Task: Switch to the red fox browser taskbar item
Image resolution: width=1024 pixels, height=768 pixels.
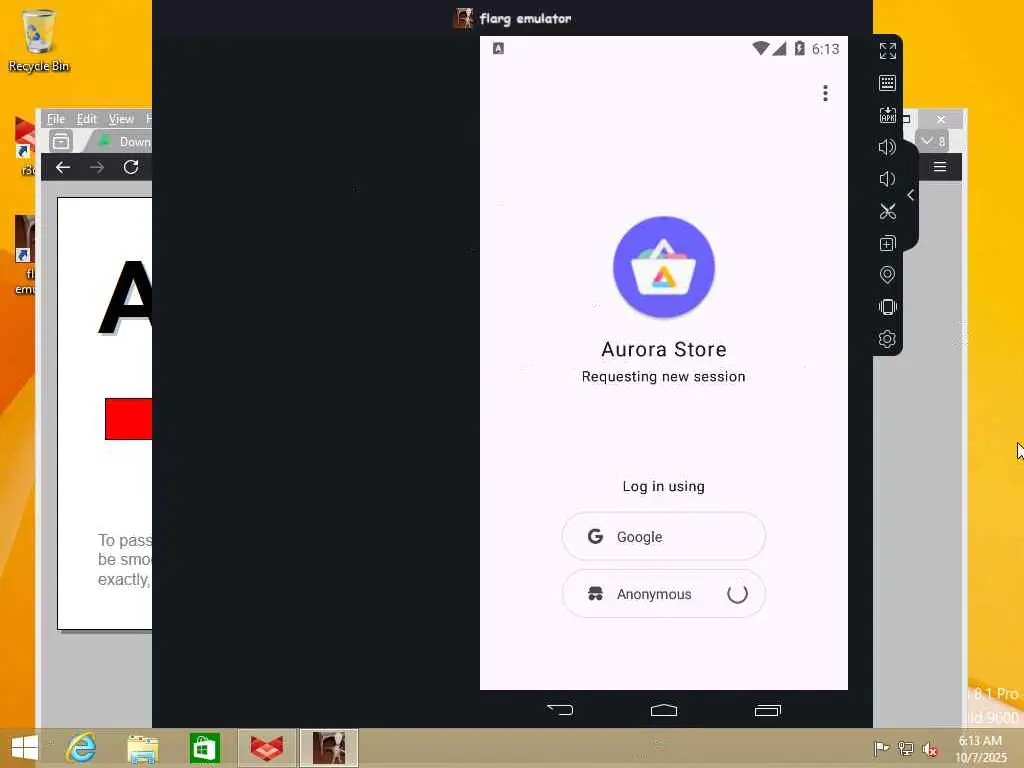Action: [266, 748]
